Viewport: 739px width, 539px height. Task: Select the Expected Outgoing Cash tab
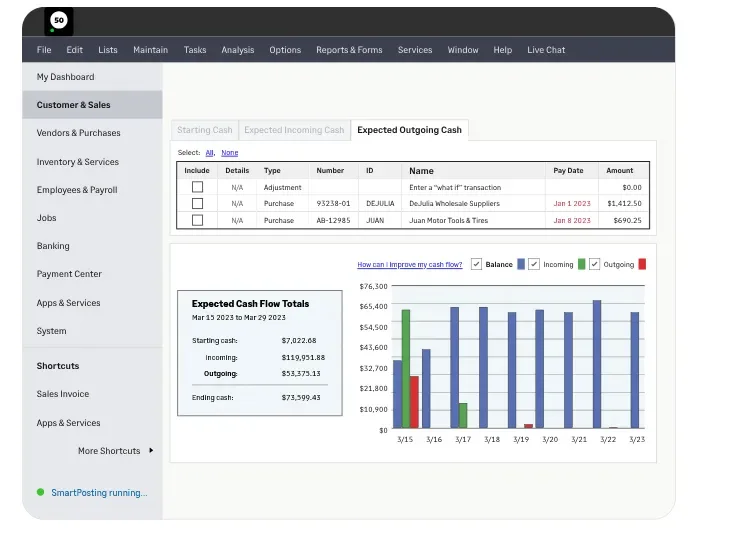click(409, 130)
